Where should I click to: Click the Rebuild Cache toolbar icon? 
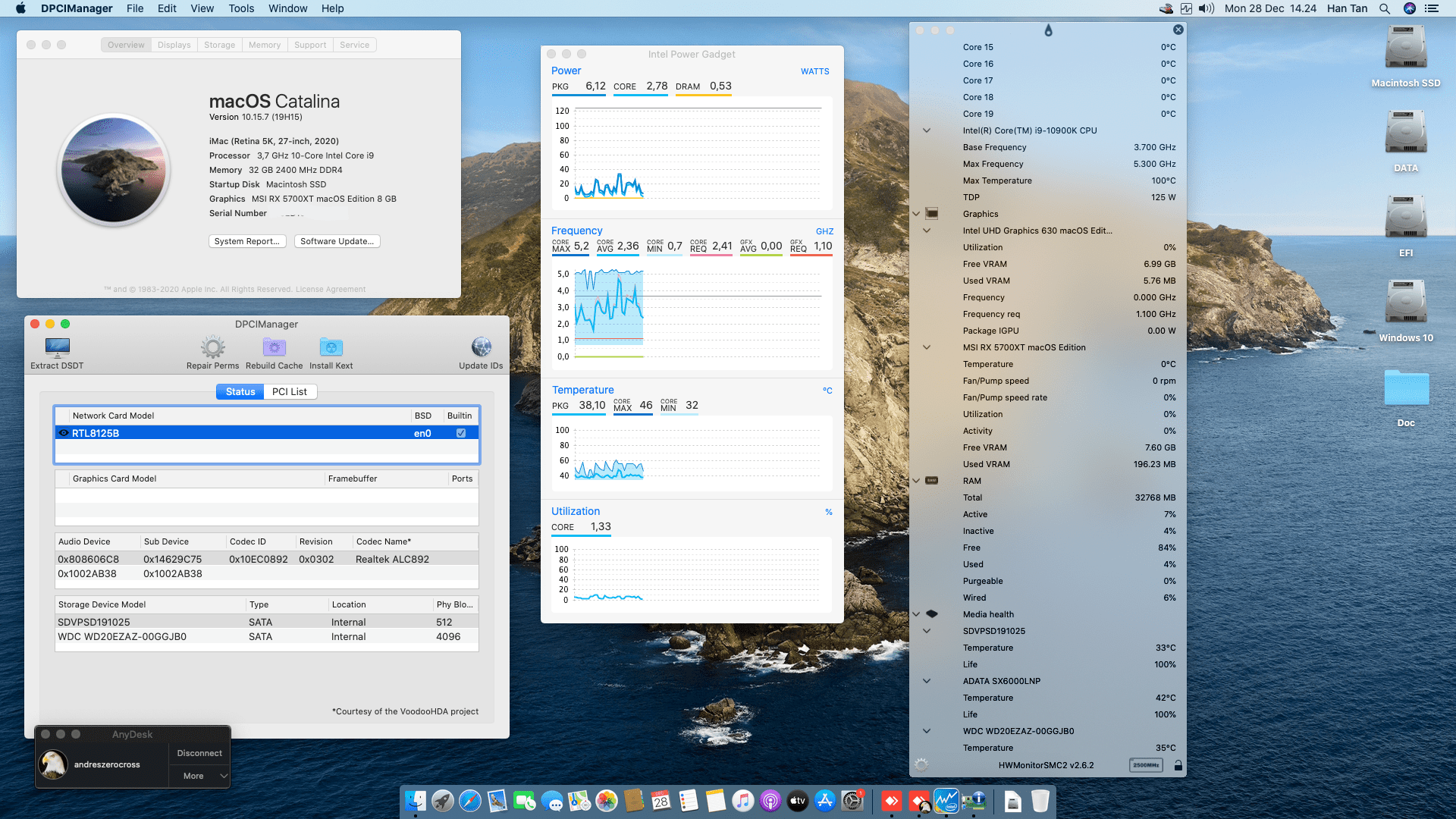tap(274, 347)
